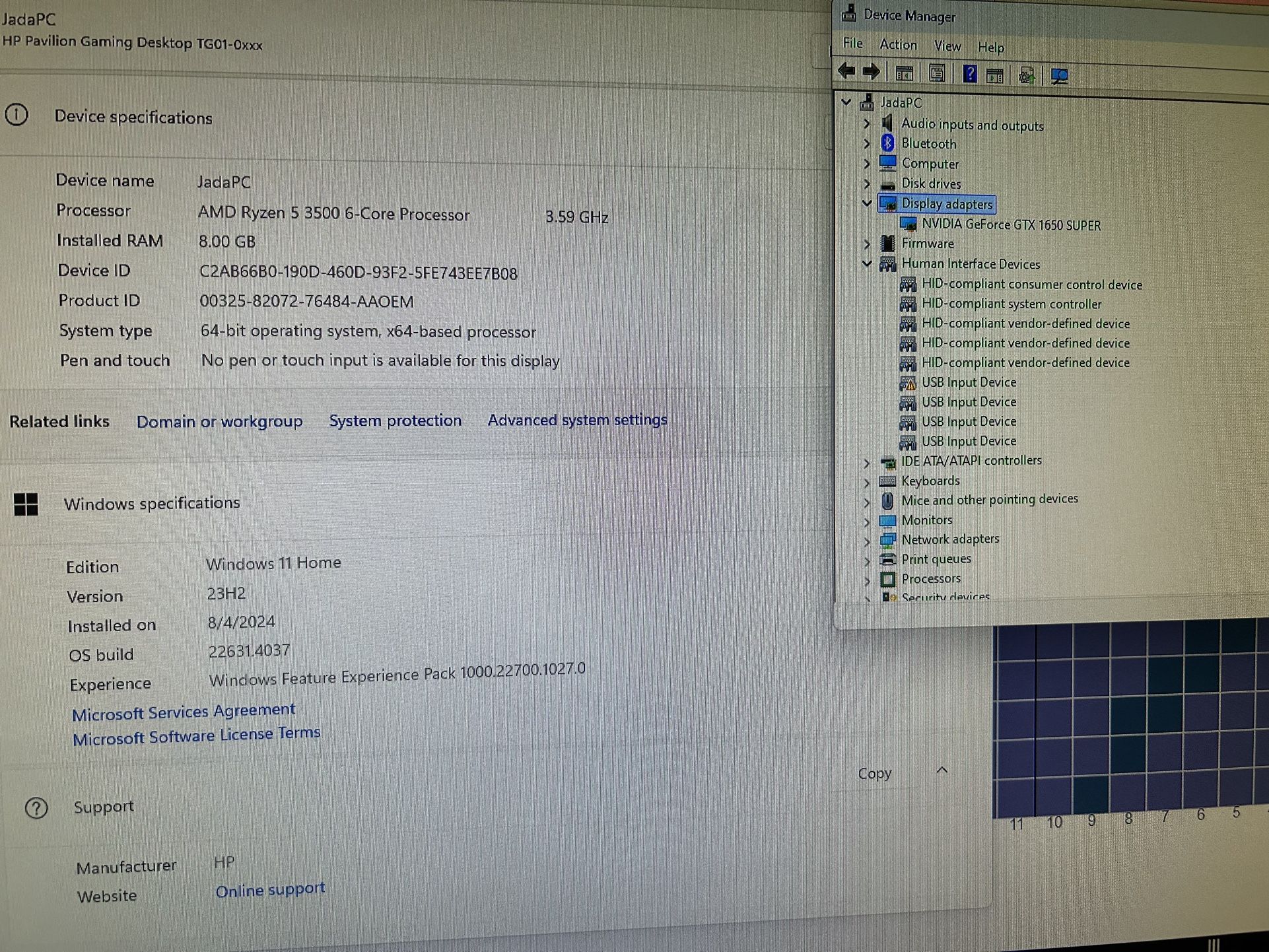Click the Online support link

(x=270, y=889)
